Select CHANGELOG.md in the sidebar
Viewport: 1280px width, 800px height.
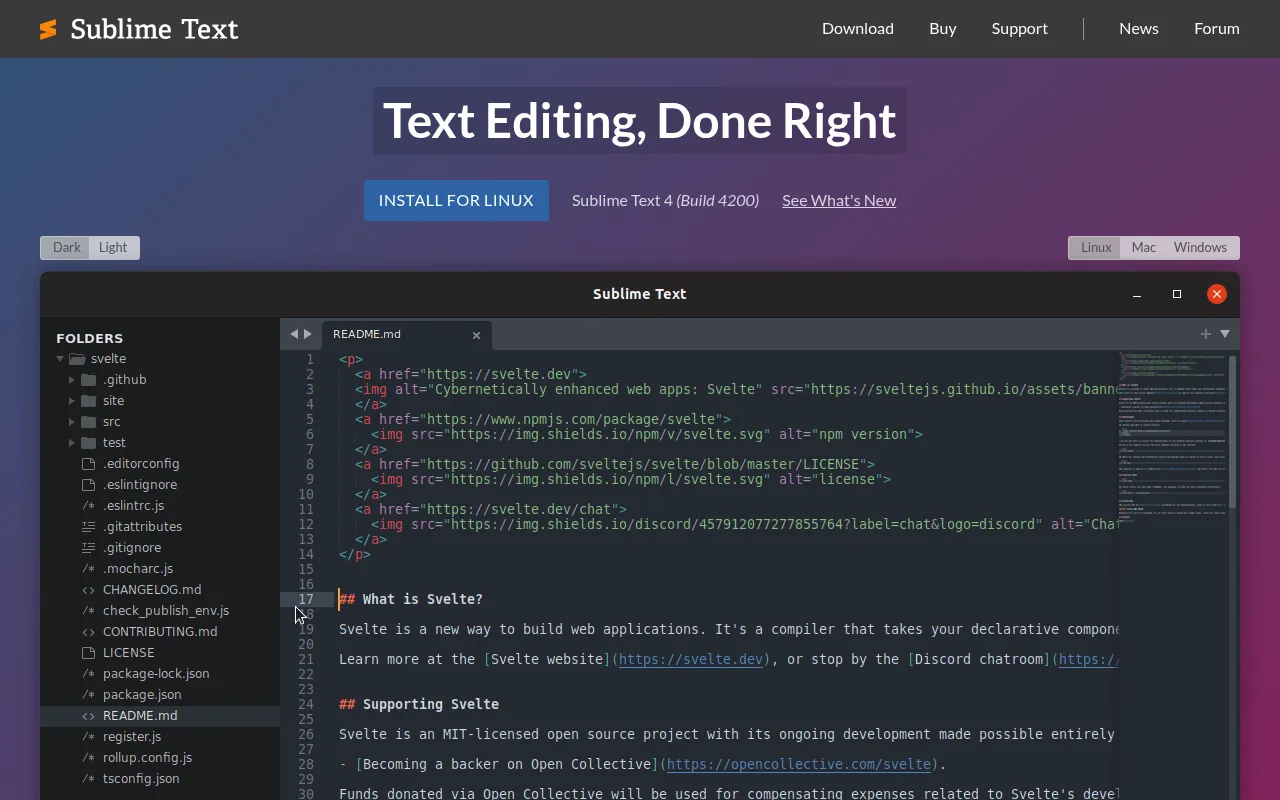160,590
